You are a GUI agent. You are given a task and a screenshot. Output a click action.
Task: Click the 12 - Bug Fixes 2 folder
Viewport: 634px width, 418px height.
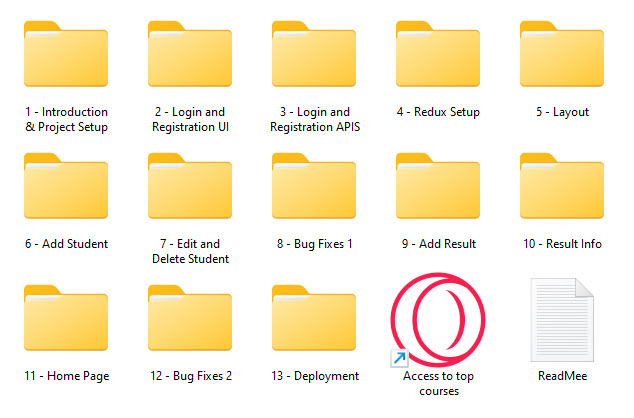pos(190,318)
